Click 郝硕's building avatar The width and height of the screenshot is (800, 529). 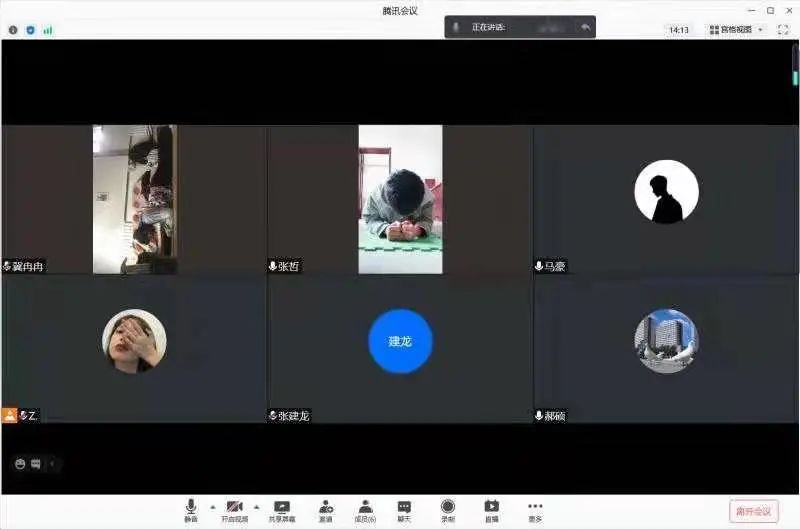(666, 341)
